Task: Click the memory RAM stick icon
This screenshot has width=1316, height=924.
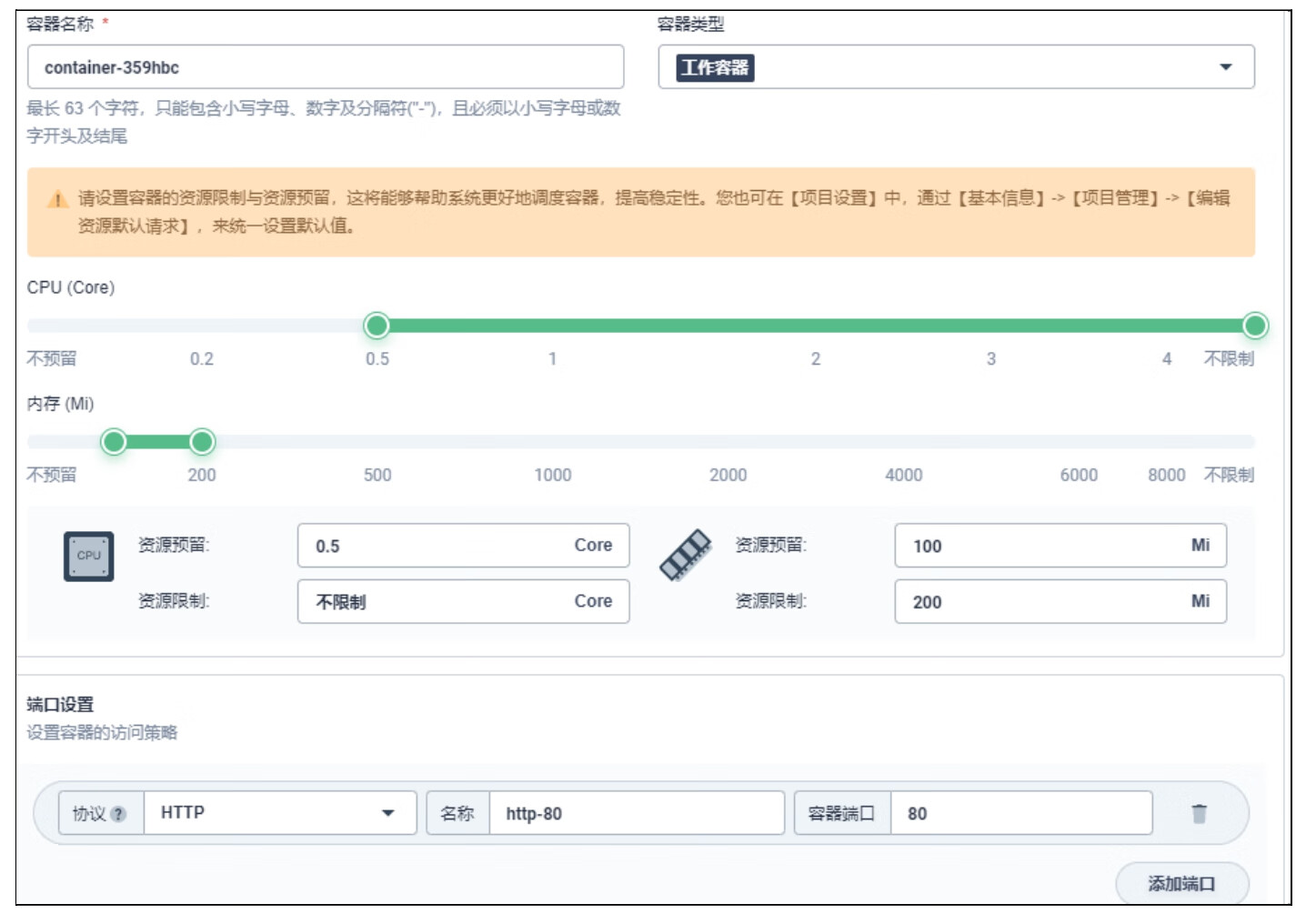Action: point(685,555)
